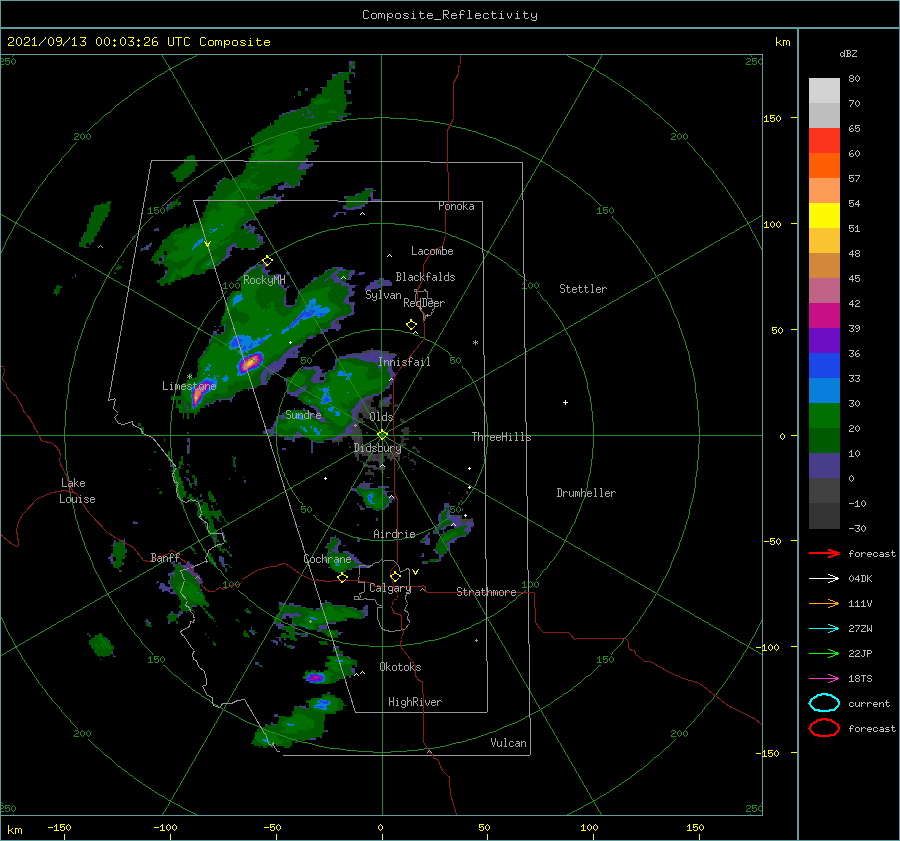Click the Okotoks label

400,667
